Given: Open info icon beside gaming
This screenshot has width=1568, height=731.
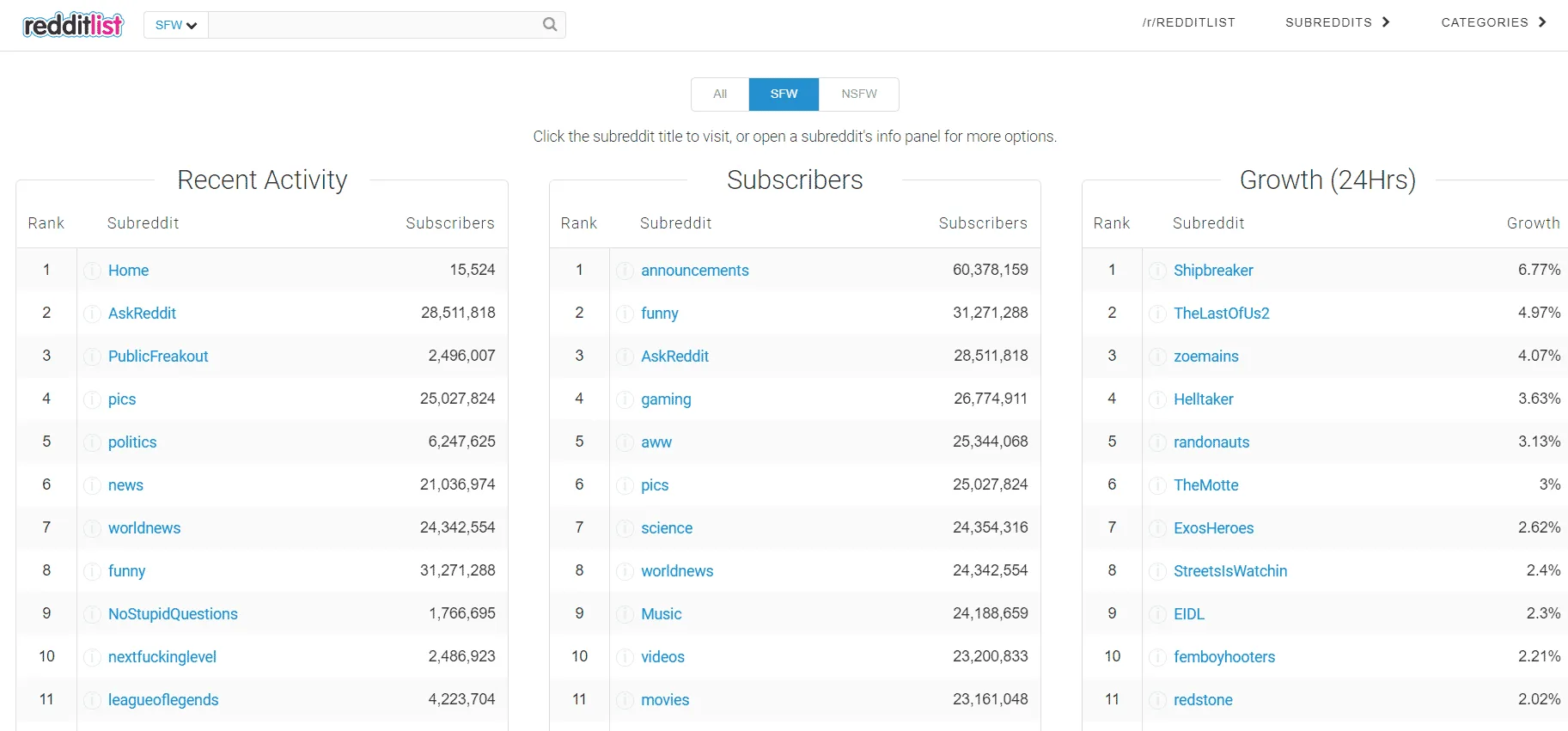Looking at the screenshot, I should pyautogui.click(x=625, y=399).
